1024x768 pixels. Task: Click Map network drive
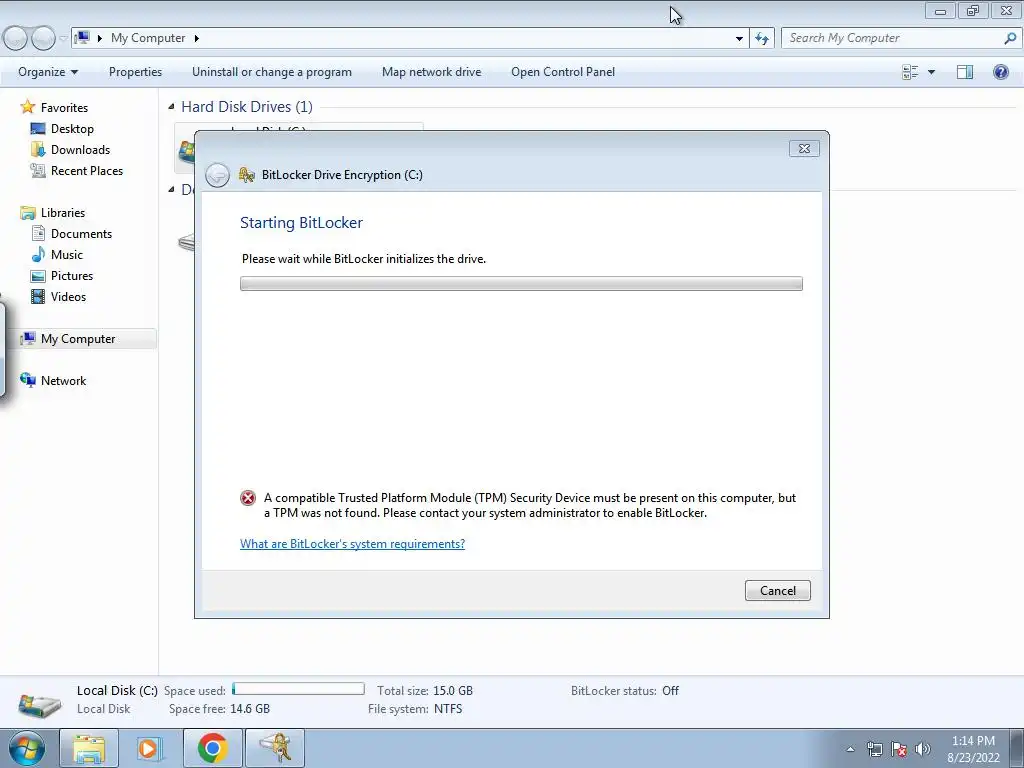click(431, 72)
